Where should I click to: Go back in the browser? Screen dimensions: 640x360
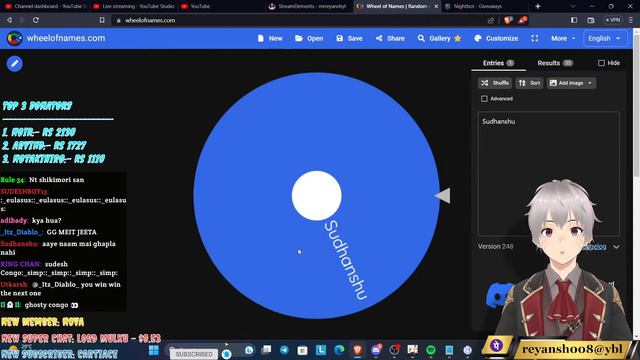[x=9, y=20]
